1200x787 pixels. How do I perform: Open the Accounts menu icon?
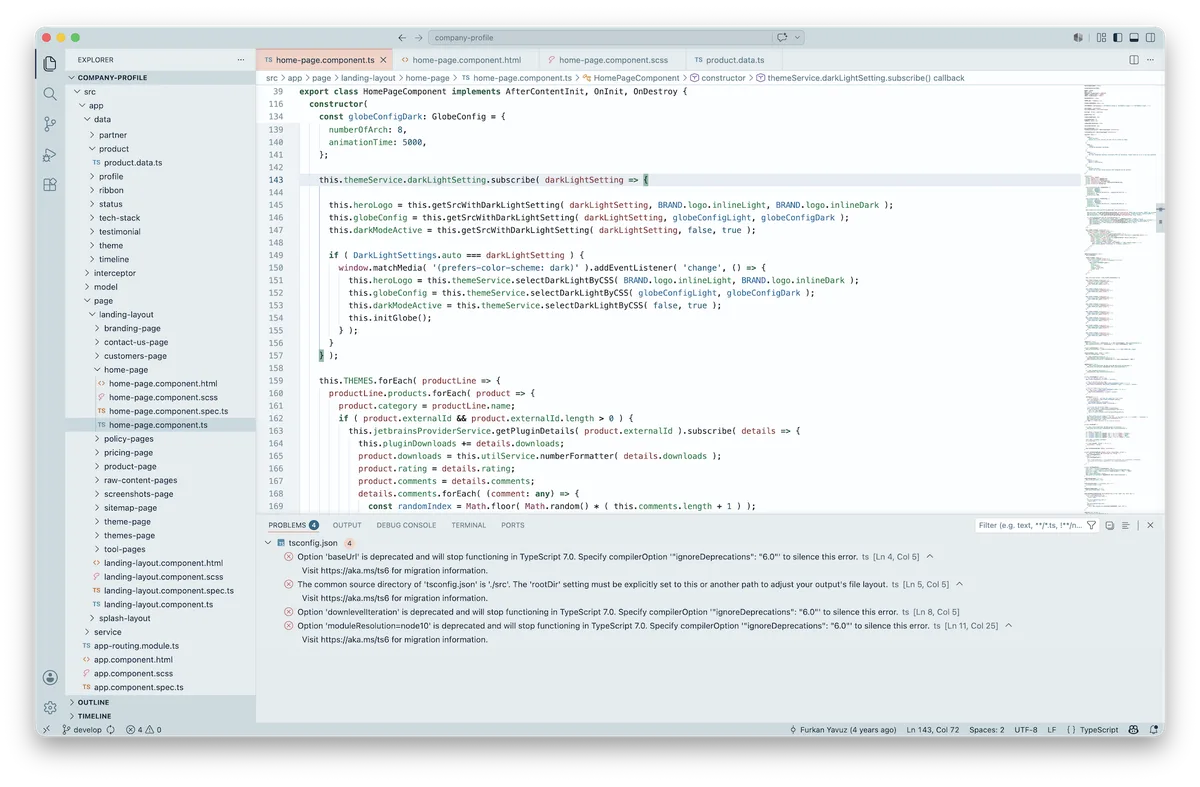click(x=50, y=677)
